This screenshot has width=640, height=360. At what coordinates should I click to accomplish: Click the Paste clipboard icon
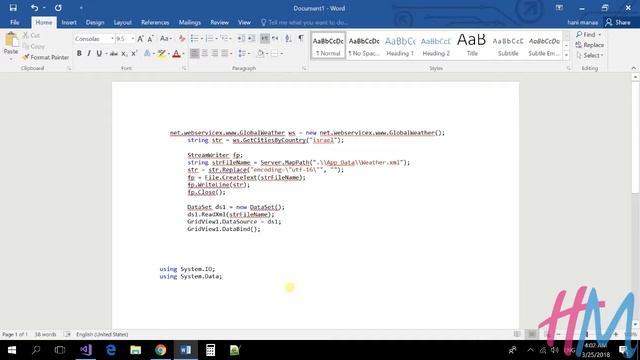[x=11, y=40]
